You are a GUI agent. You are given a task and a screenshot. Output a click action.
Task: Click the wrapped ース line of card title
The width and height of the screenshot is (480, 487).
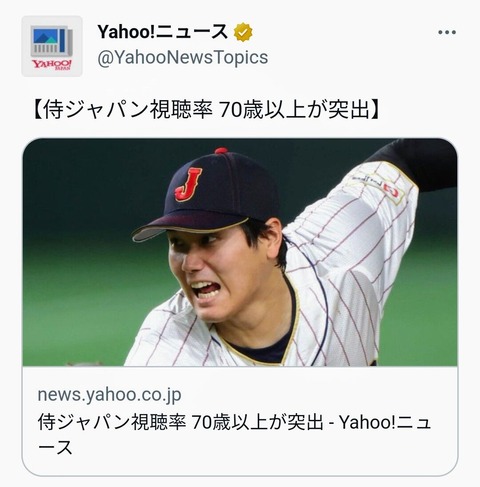click(55, 447)
